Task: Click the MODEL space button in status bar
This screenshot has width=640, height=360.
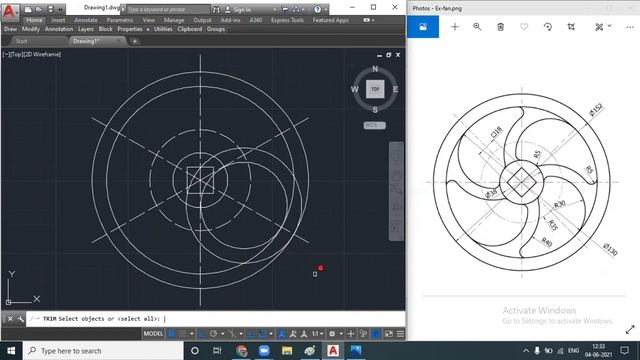Action: coord(153,334)
